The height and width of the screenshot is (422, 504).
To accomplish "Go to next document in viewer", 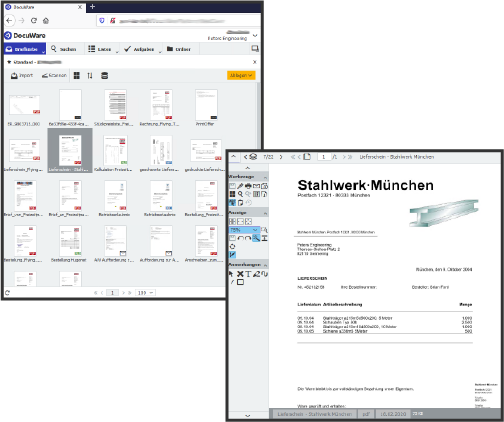I will click(x=281, y=157).
